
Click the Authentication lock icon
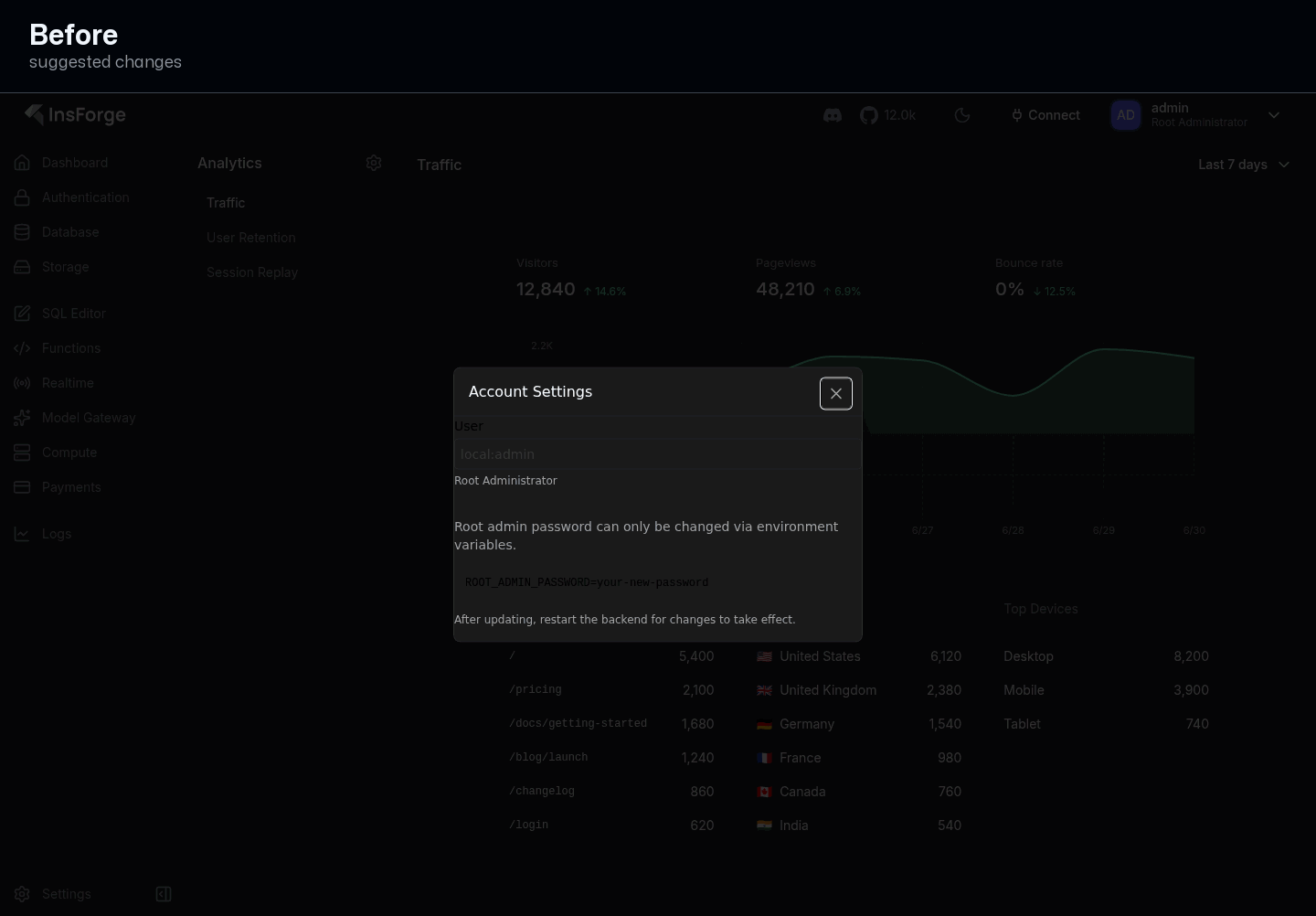pyautogui.click(x=22, y=197)
